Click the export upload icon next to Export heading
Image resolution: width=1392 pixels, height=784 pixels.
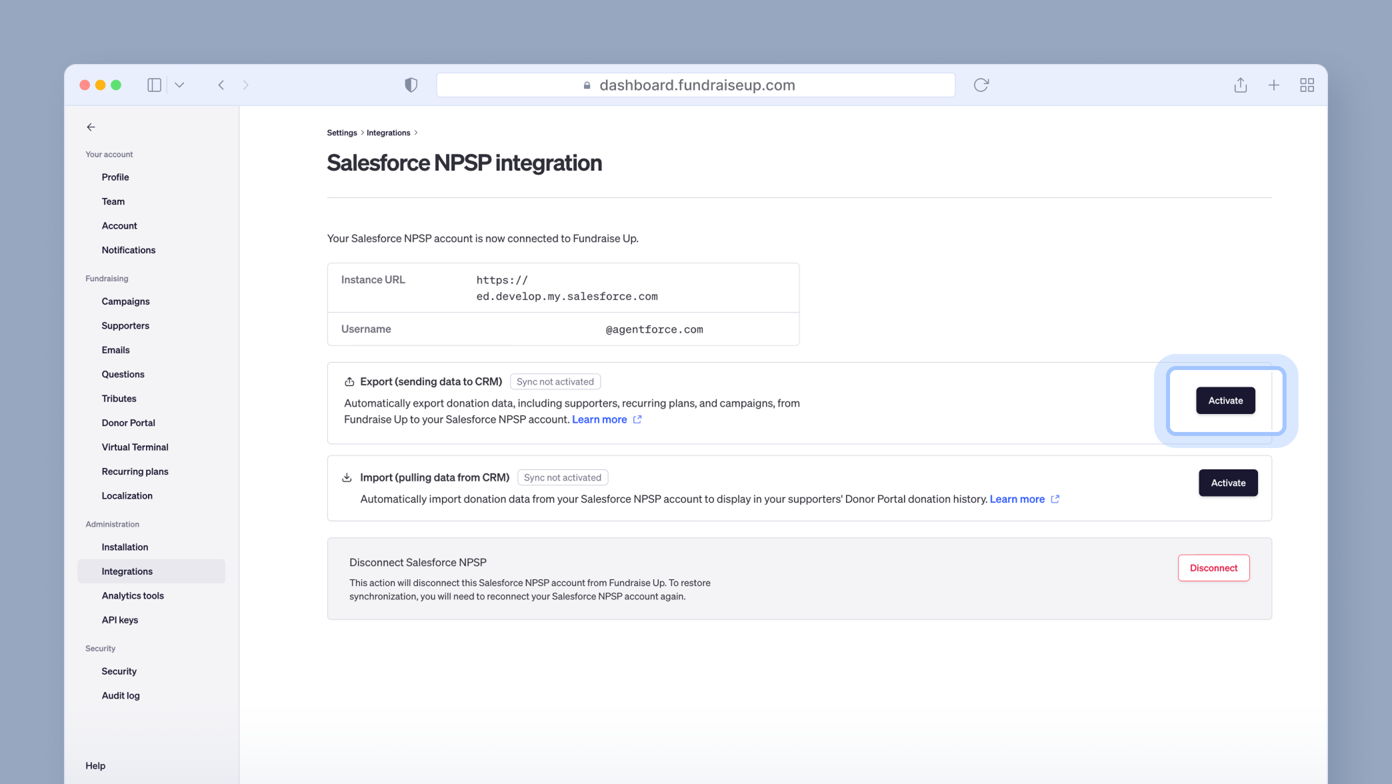tap(349, 381)
